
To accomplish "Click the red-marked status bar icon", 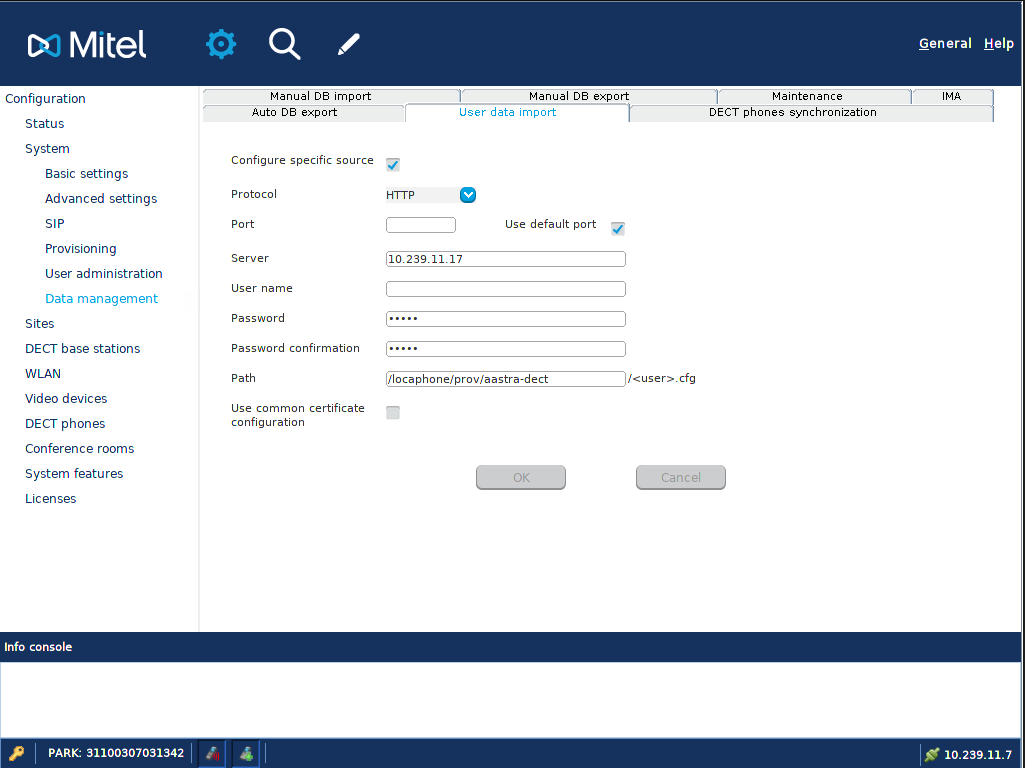I will (x=213, y=753).
